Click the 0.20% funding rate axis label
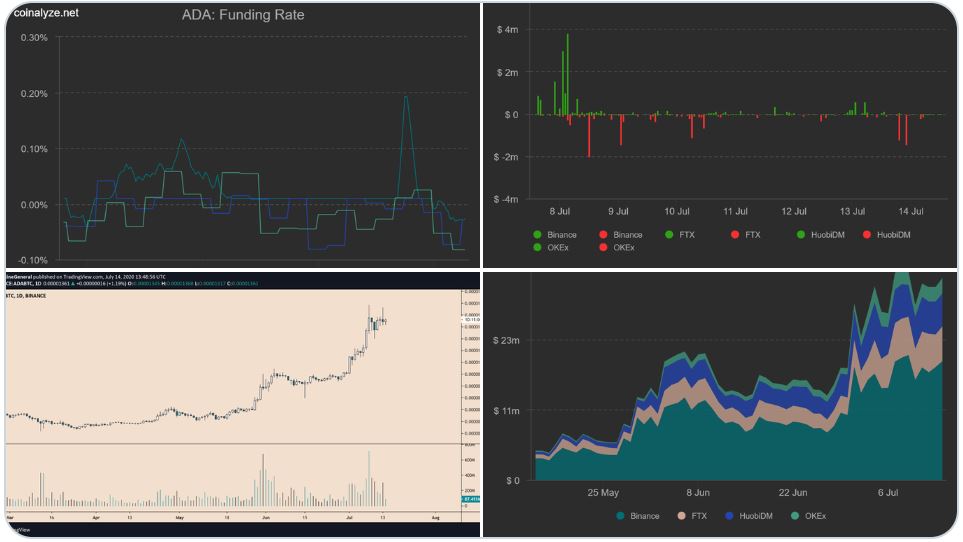The height and width of the screenshot is (542, 963). click(34, 93)
